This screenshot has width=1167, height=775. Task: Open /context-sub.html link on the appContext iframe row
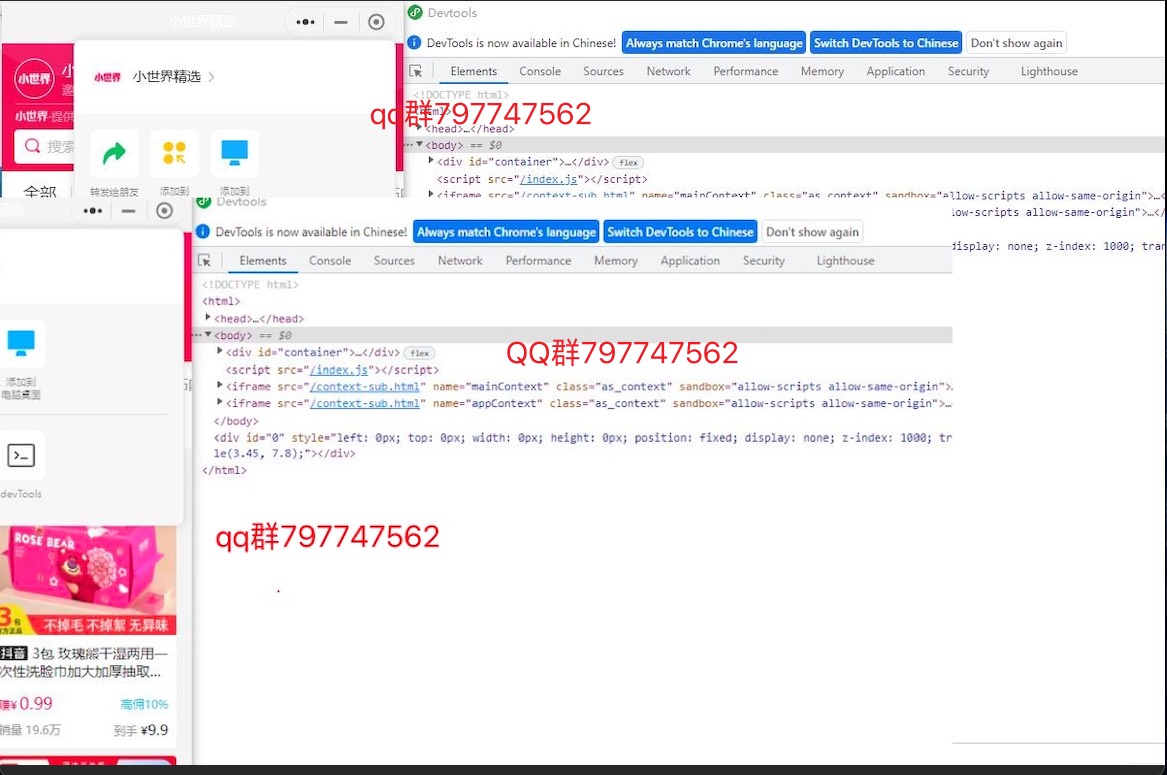pos(365,404)
